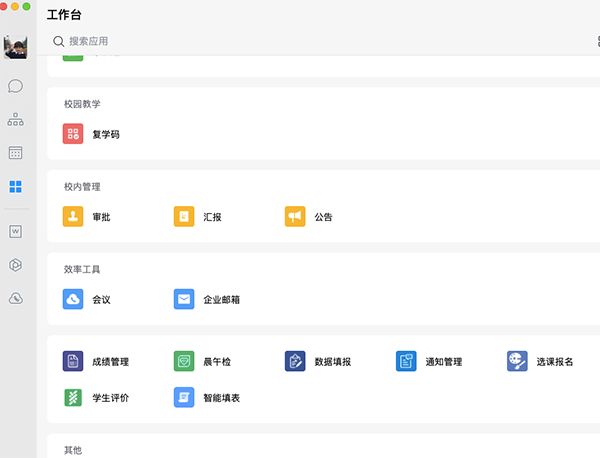
Task: Click the 会议 app label
Action: click(x=101, y=300)
